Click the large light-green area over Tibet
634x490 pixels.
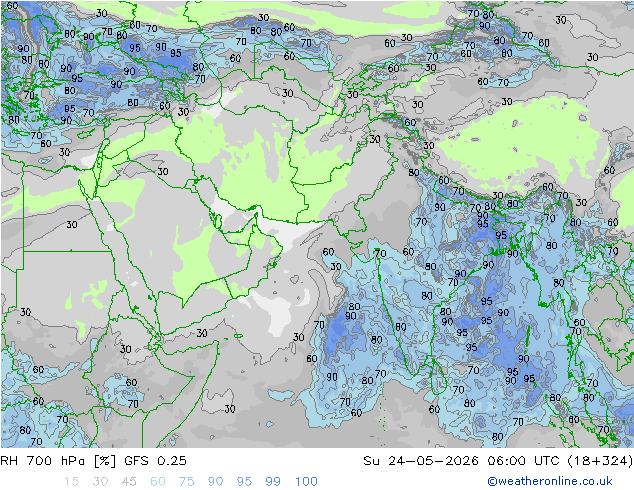(522, 146)
